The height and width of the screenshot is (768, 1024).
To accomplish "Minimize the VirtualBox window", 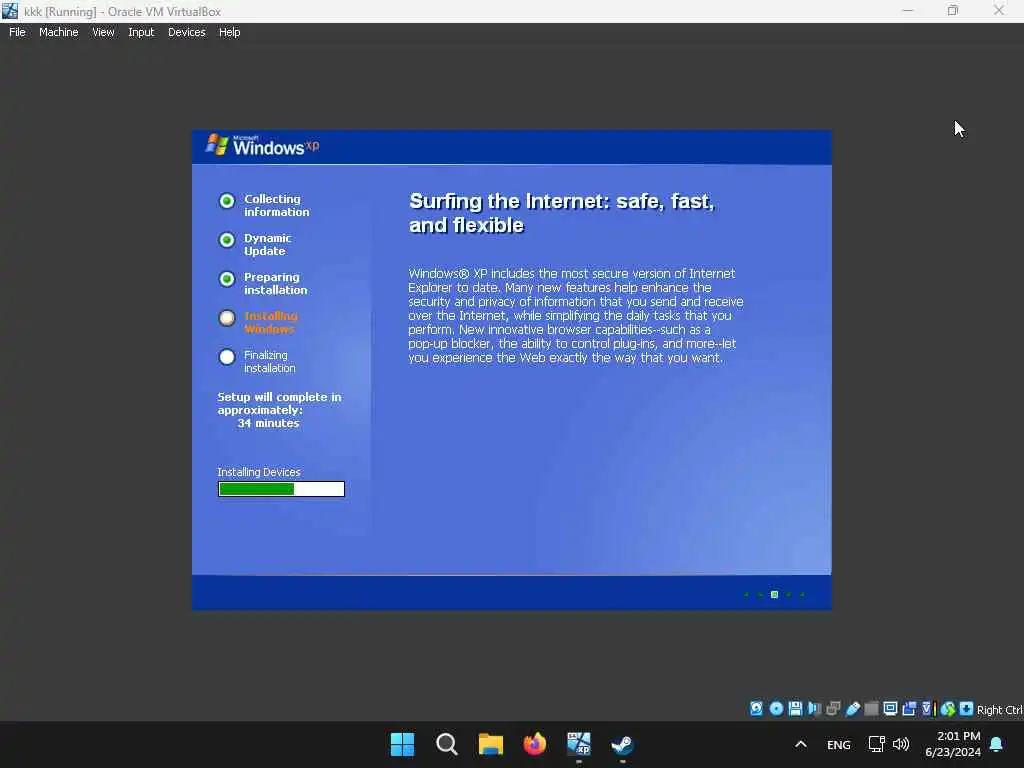I will click(908, 10).
